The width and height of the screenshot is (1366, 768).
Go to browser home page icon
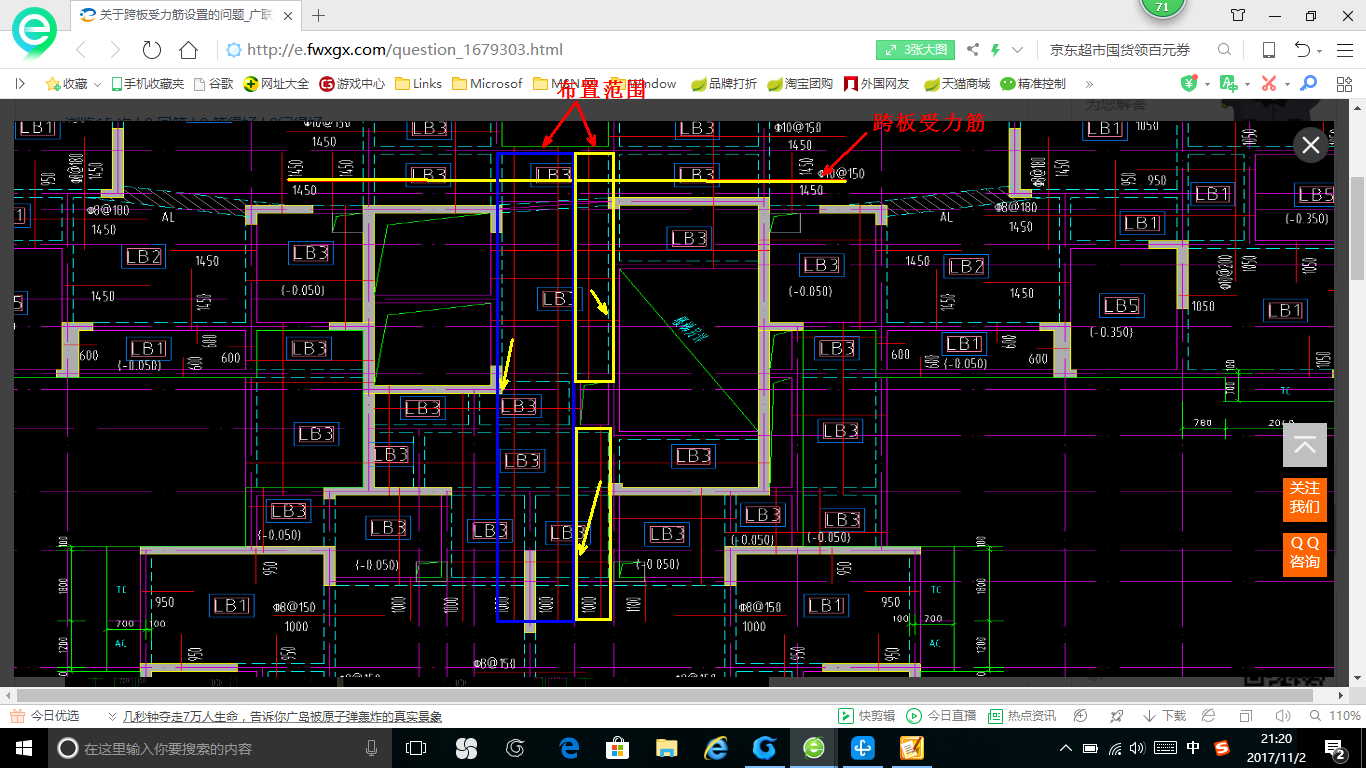click(188, 50)
